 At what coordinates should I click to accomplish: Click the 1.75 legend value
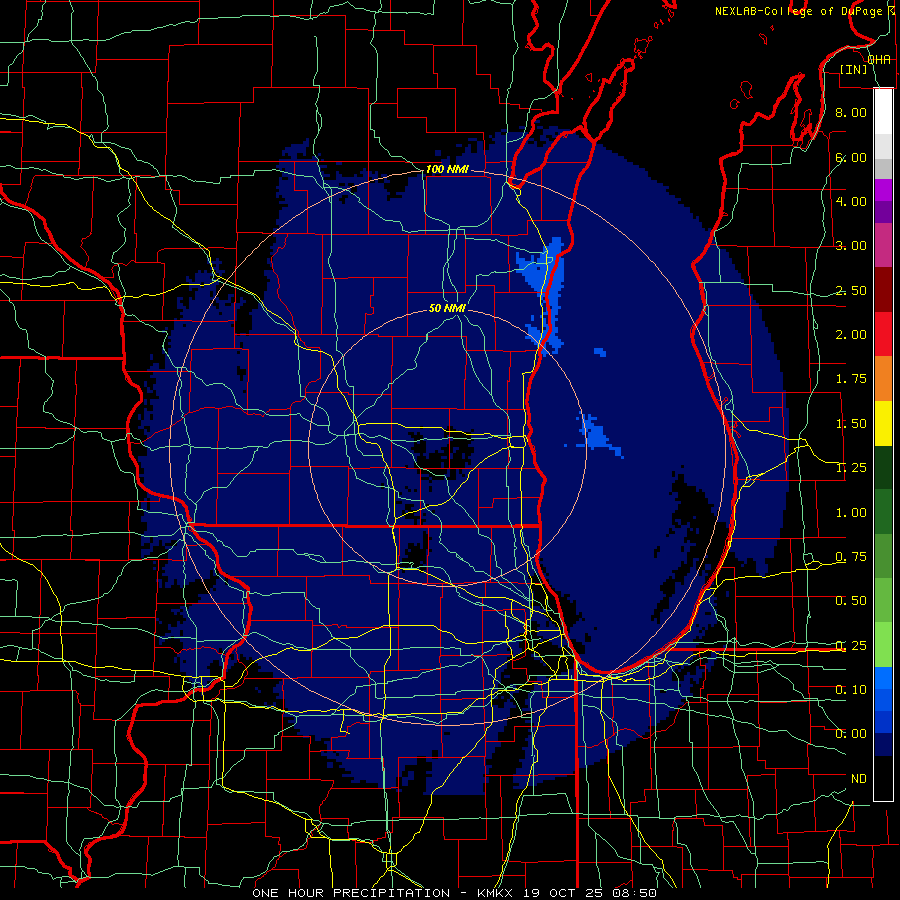[x=851, y=379]
